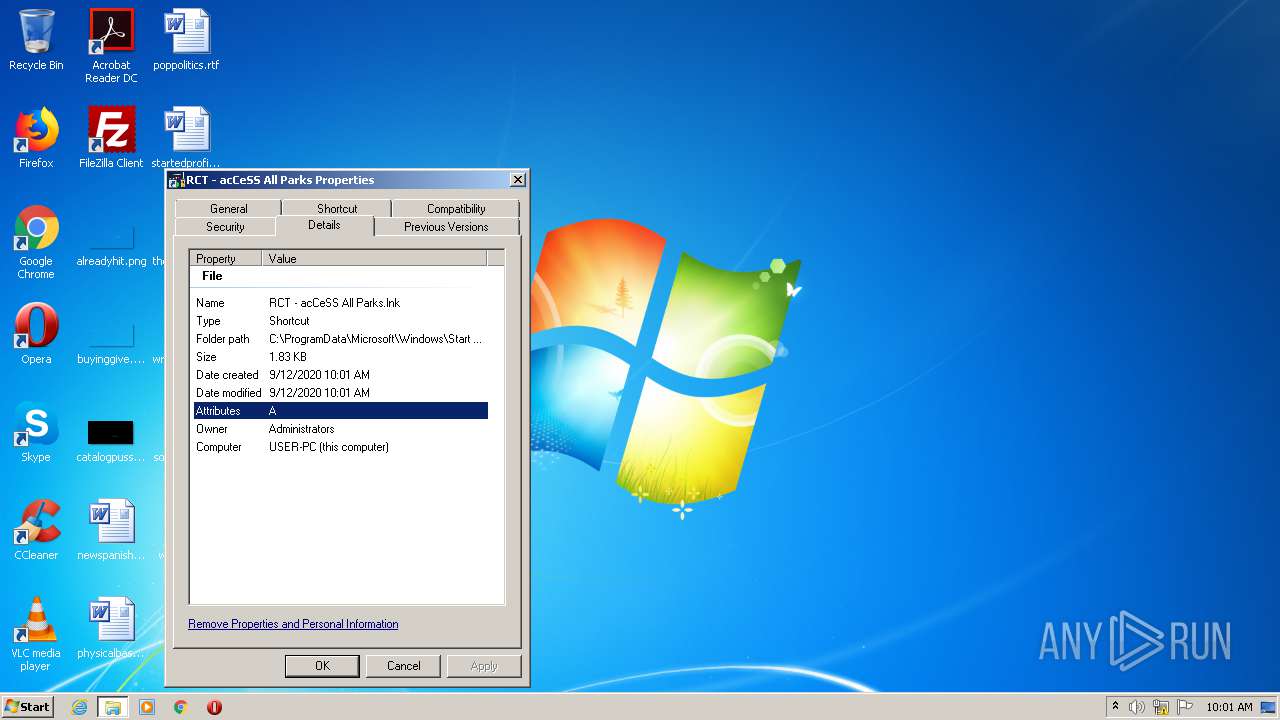1280x720 pixels.
Task: Open the Recycle Bin desktop icon
Action: click(36, 40)
